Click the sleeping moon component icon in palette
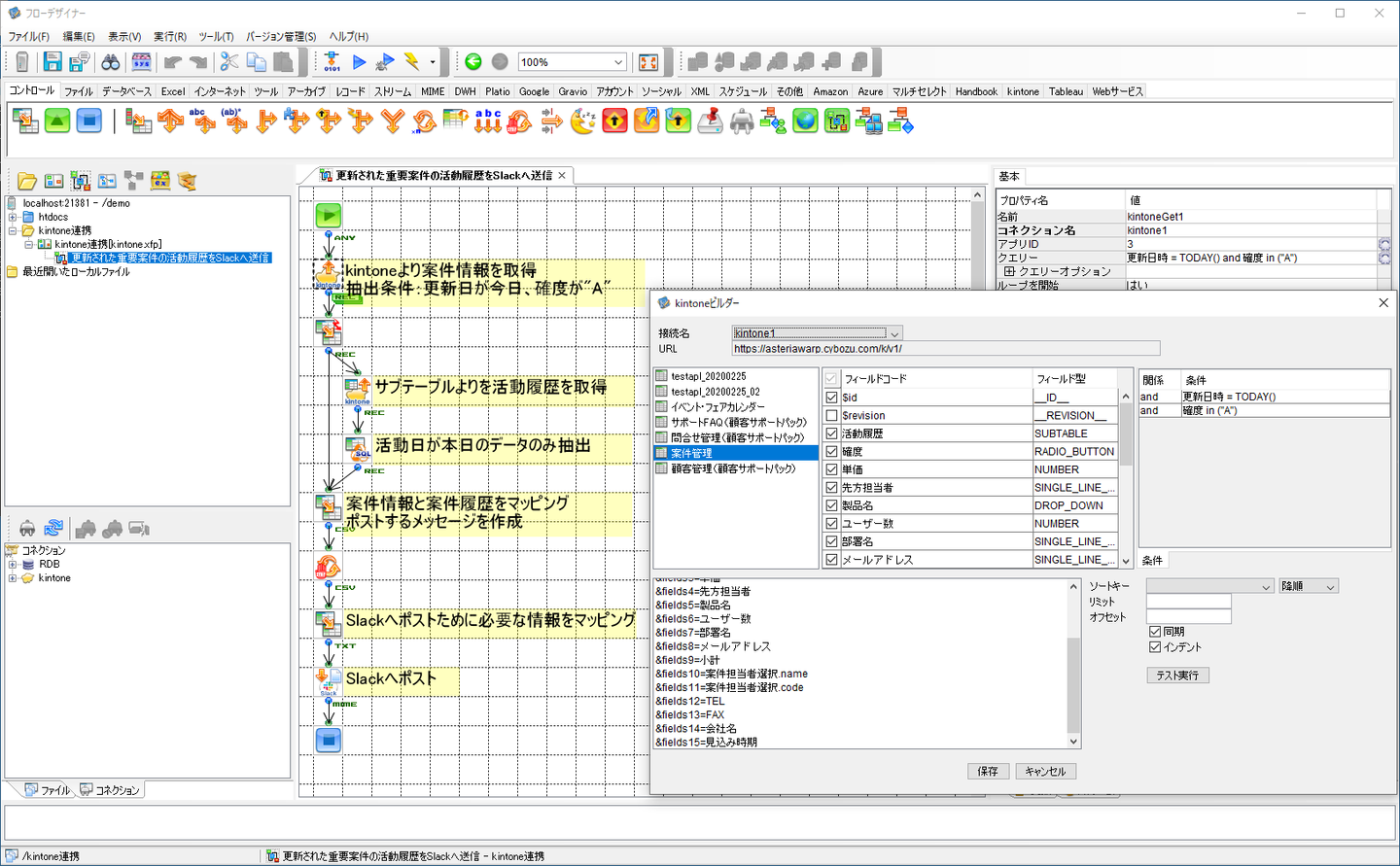1400x866 pixels. click(582, 121)
